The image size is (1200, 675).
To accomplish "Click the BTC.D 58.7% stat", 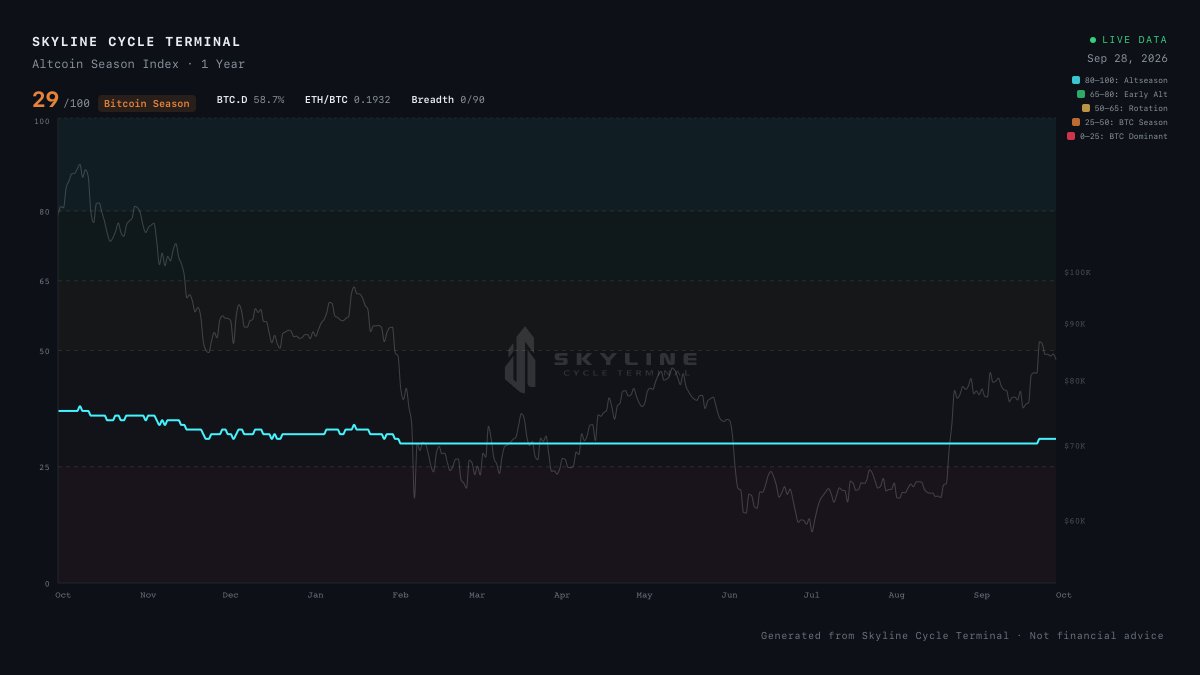I will click(250, 100).
